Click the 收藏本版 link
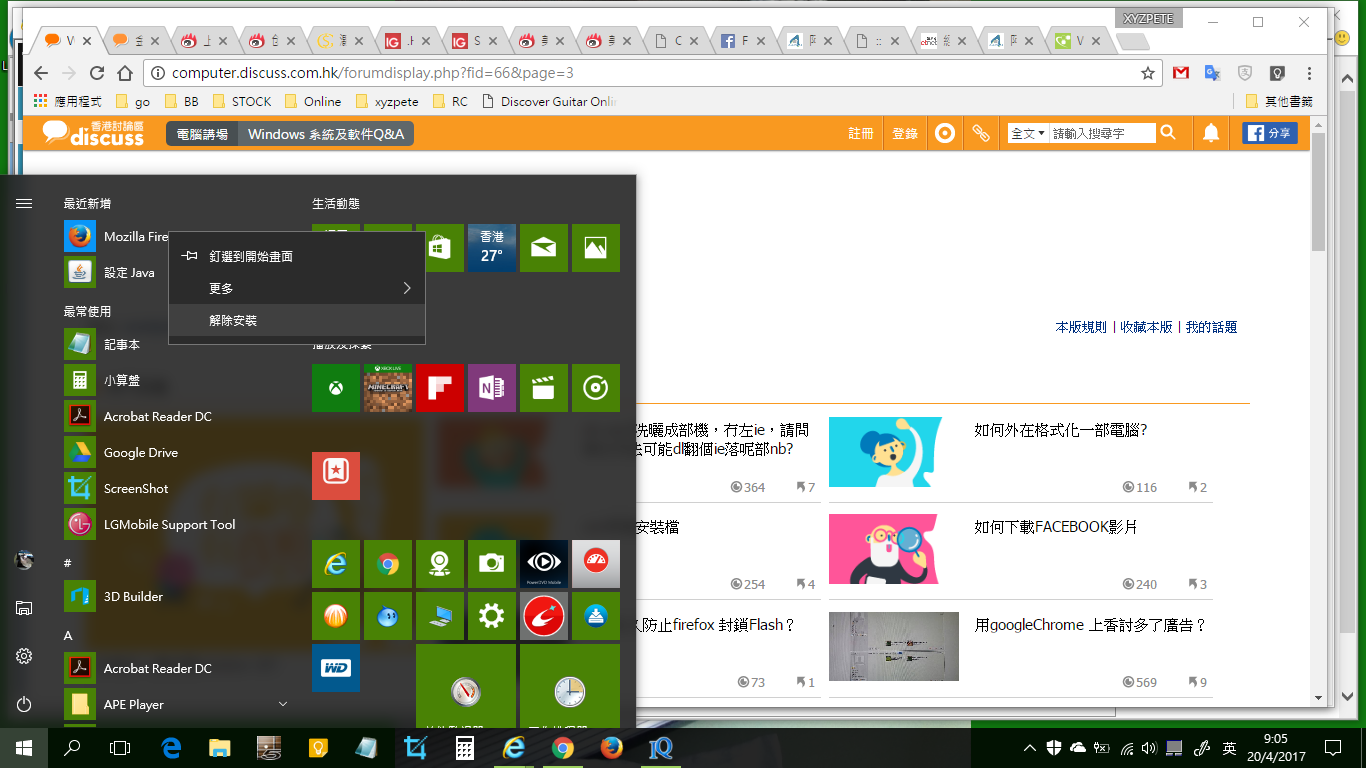The image size is (1366, 768). click(1146, 327)
